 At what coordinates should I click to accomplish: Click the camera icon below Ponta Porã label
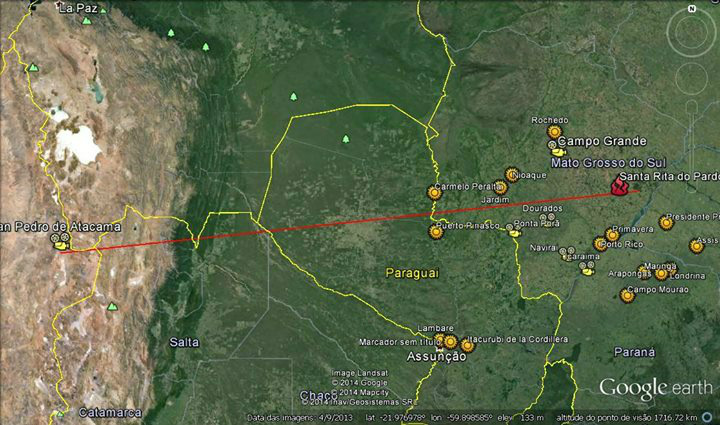pos(515,234)
